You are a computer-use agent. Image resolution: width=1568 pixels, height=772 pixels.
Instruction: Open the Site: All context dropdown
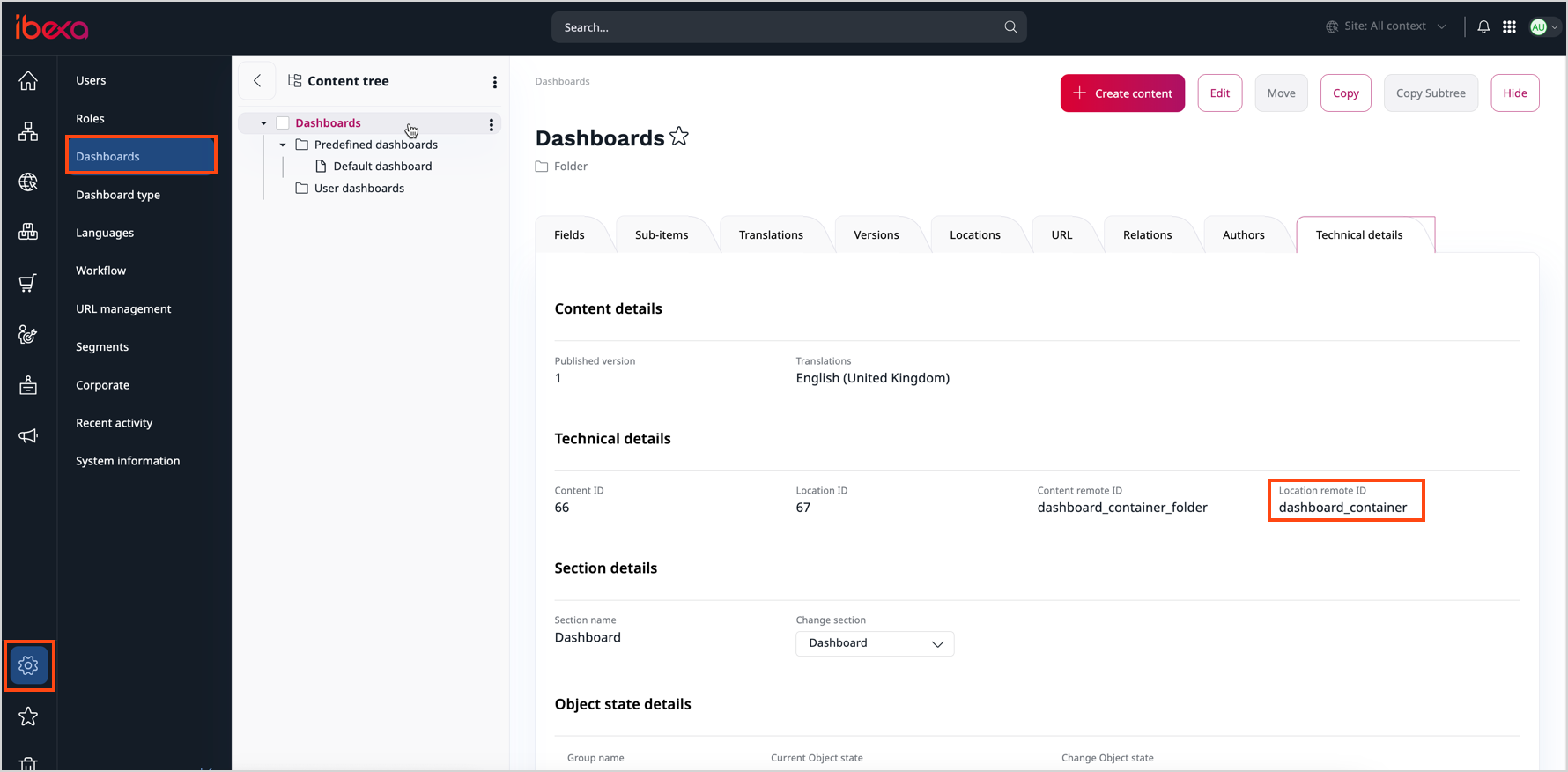point(1387,26)
